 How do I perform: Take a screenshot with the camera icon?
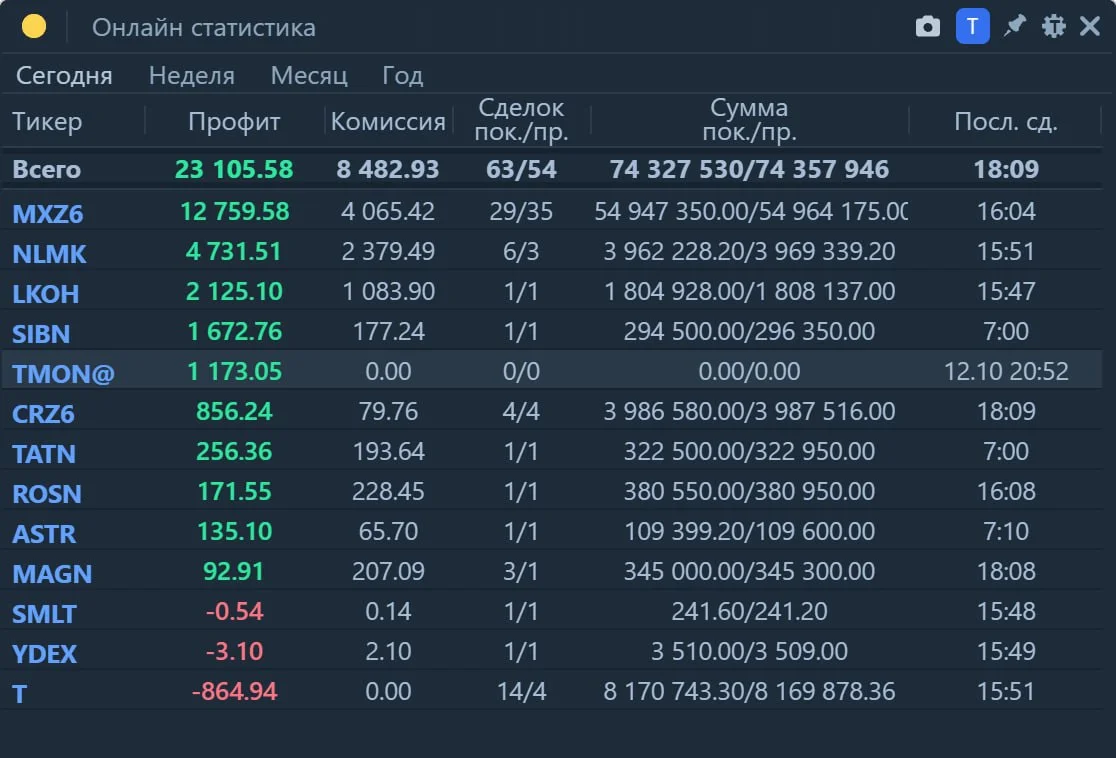click(x=927, y=27)
